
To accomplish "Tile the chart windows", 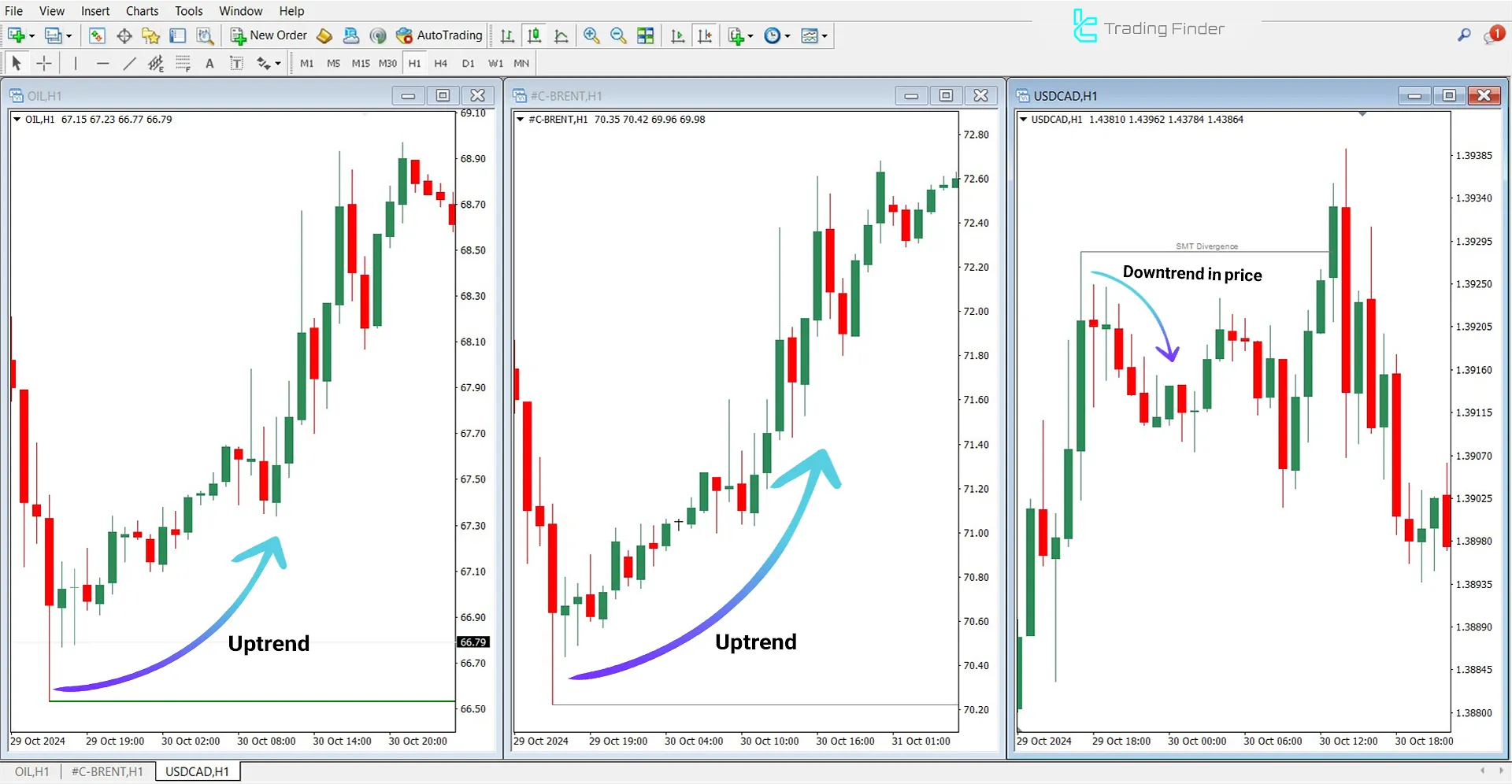I will pos(645,35).
